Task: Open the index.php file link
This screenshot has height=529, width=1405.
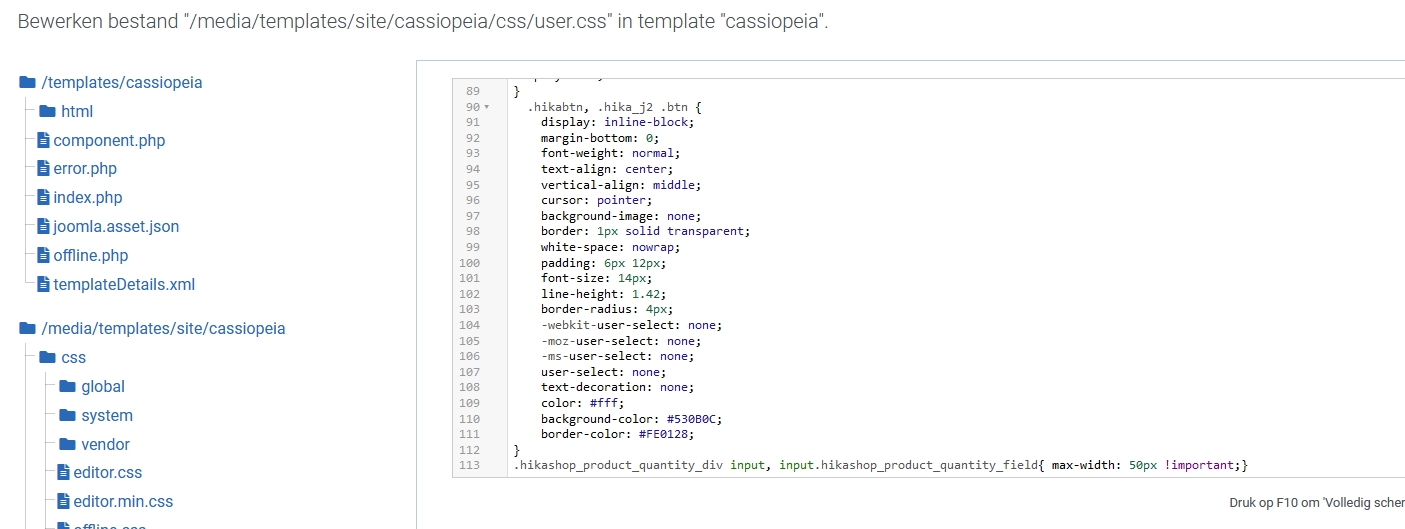Action: coord(88,197)
